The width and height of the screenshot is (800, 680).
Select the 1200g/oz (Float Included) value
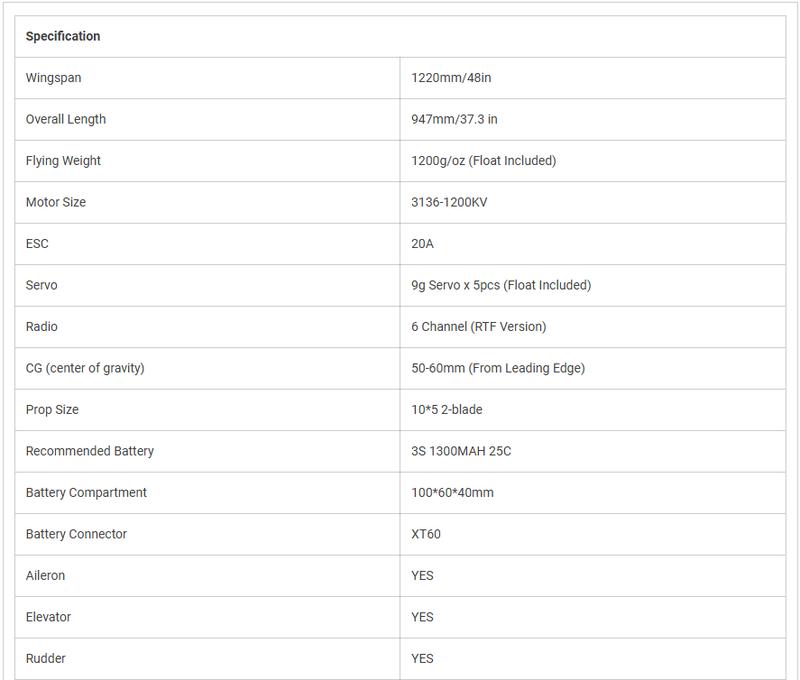(x=483, y=160)
